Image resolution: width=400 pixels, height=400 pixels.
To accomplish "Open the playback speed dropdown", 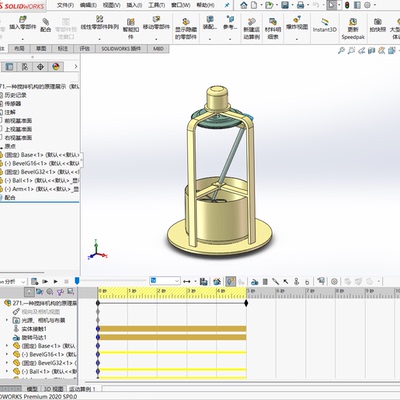I will 165,281.
